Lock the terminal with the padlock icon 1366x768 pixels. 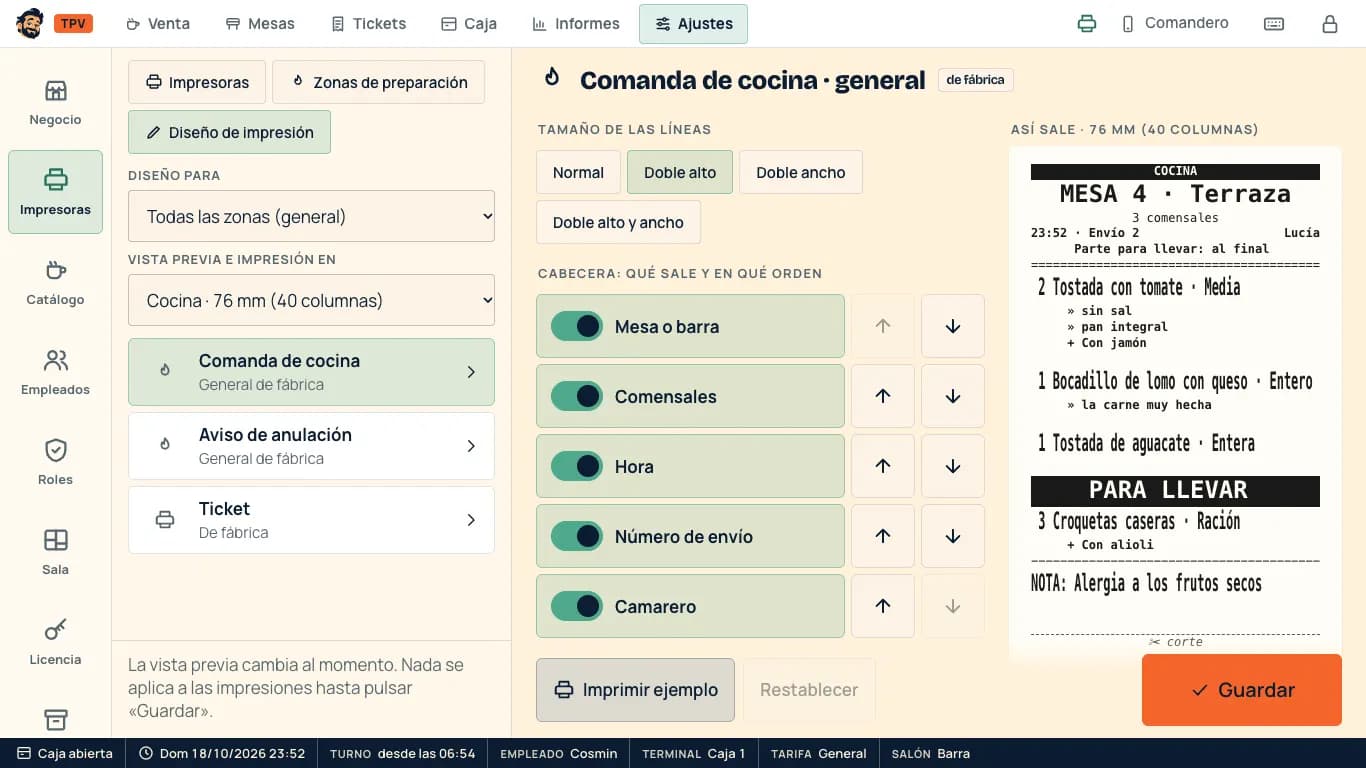[1330, 24]
